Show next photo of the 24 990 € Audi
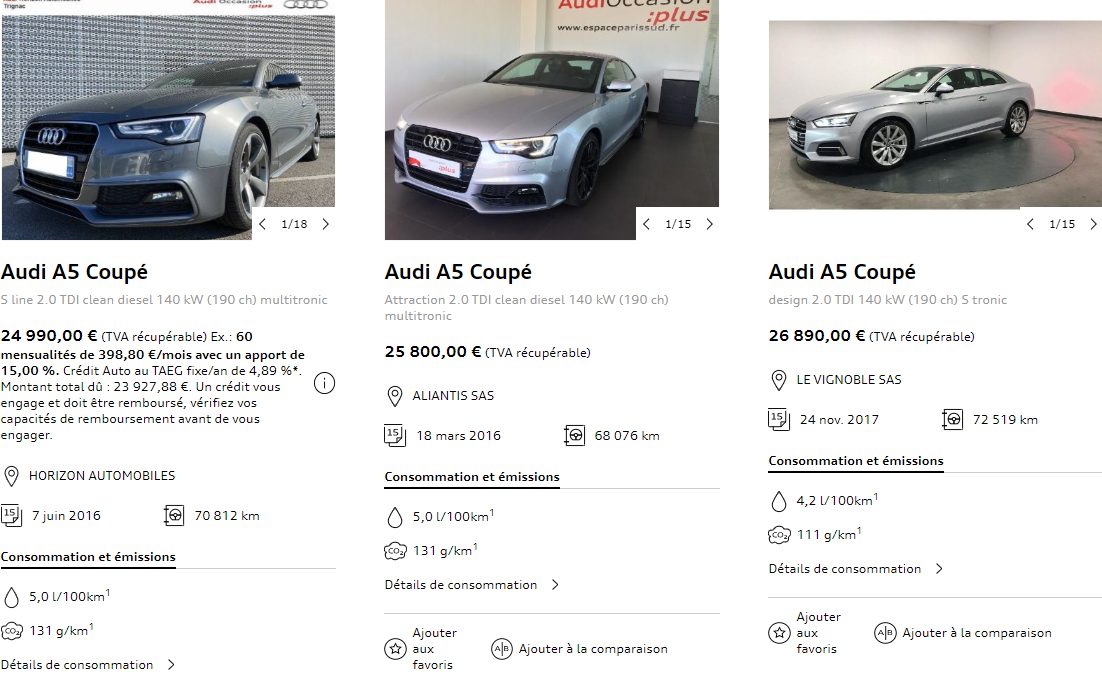 pos(325,224)
